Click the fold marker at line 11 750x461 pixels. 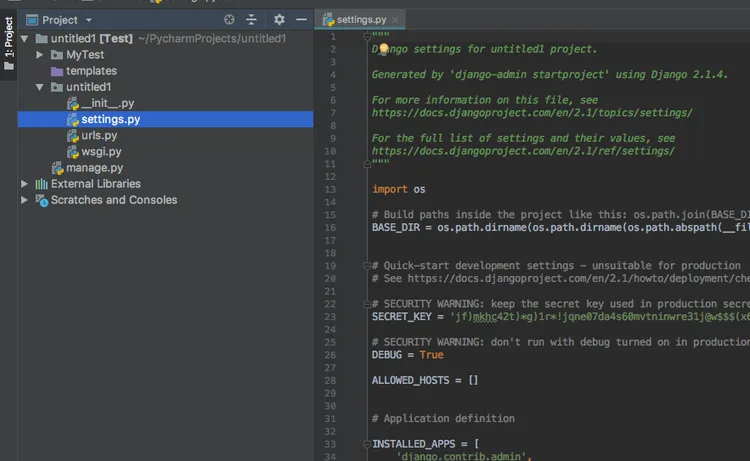(367, 164)
